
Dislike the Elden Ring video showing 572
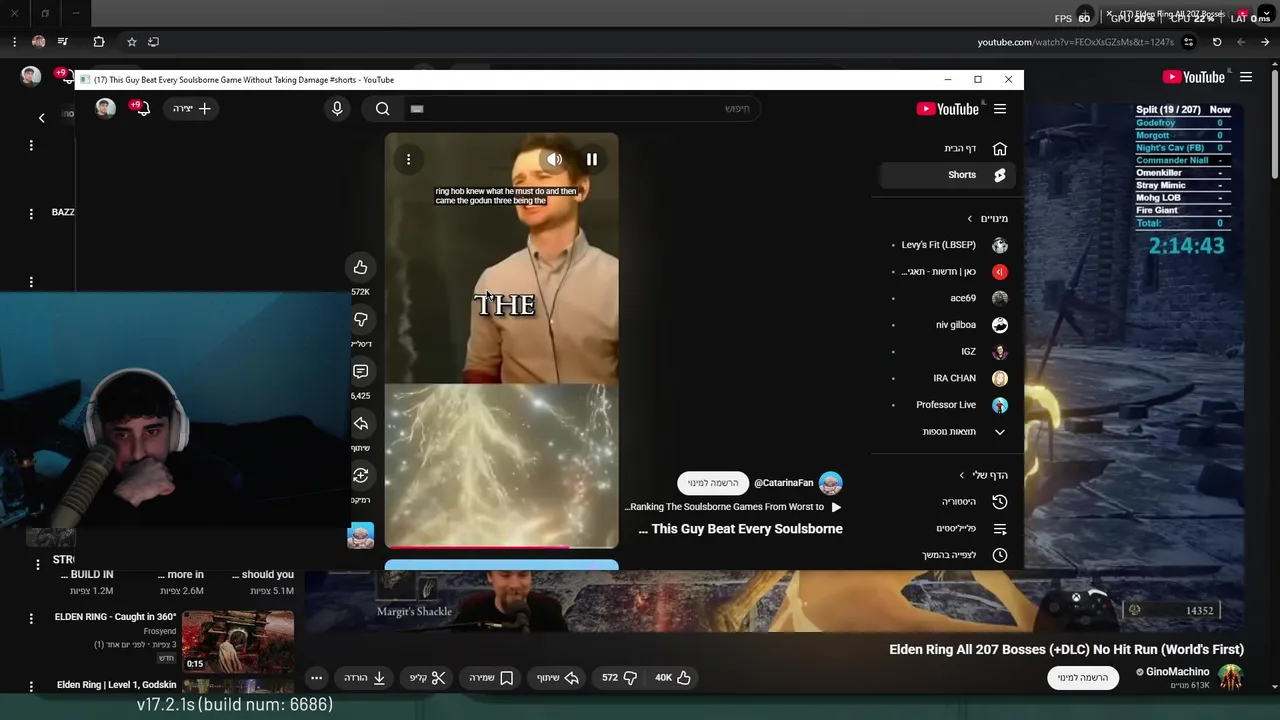(620, 677)
